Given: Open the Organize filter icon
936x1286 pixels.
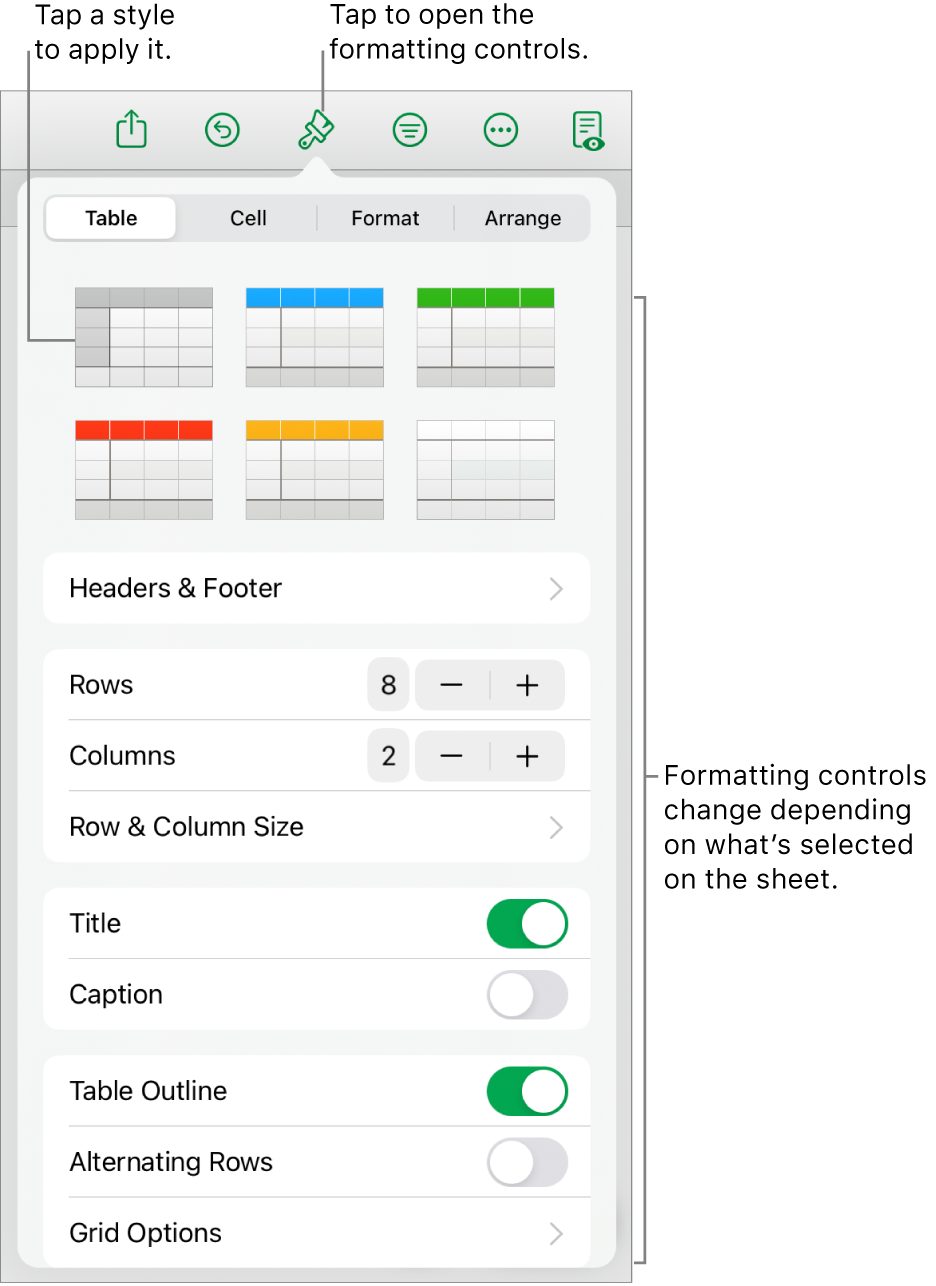Looking at the screenshot, I should point(410,130).
